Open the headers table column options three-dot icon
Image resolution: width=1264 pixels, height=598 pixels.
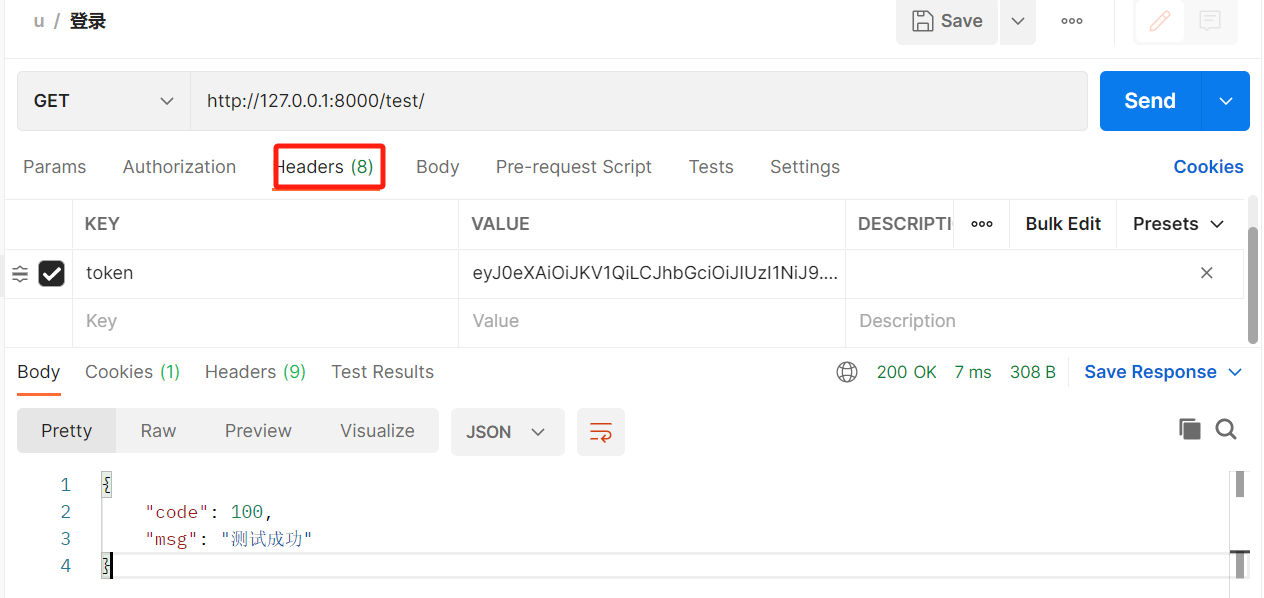click(982, 224)
